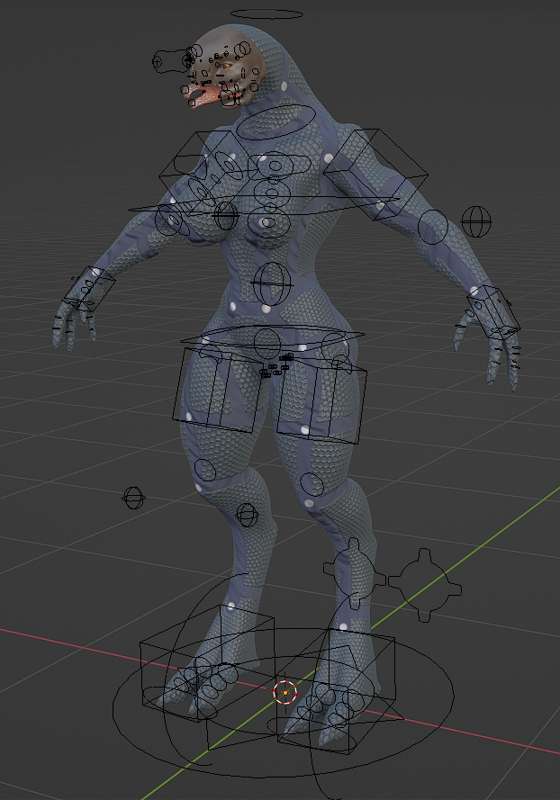Select the circle control on the viewer's-right upper arm
The height and width of the screenshot is (800, 560).
433,227
